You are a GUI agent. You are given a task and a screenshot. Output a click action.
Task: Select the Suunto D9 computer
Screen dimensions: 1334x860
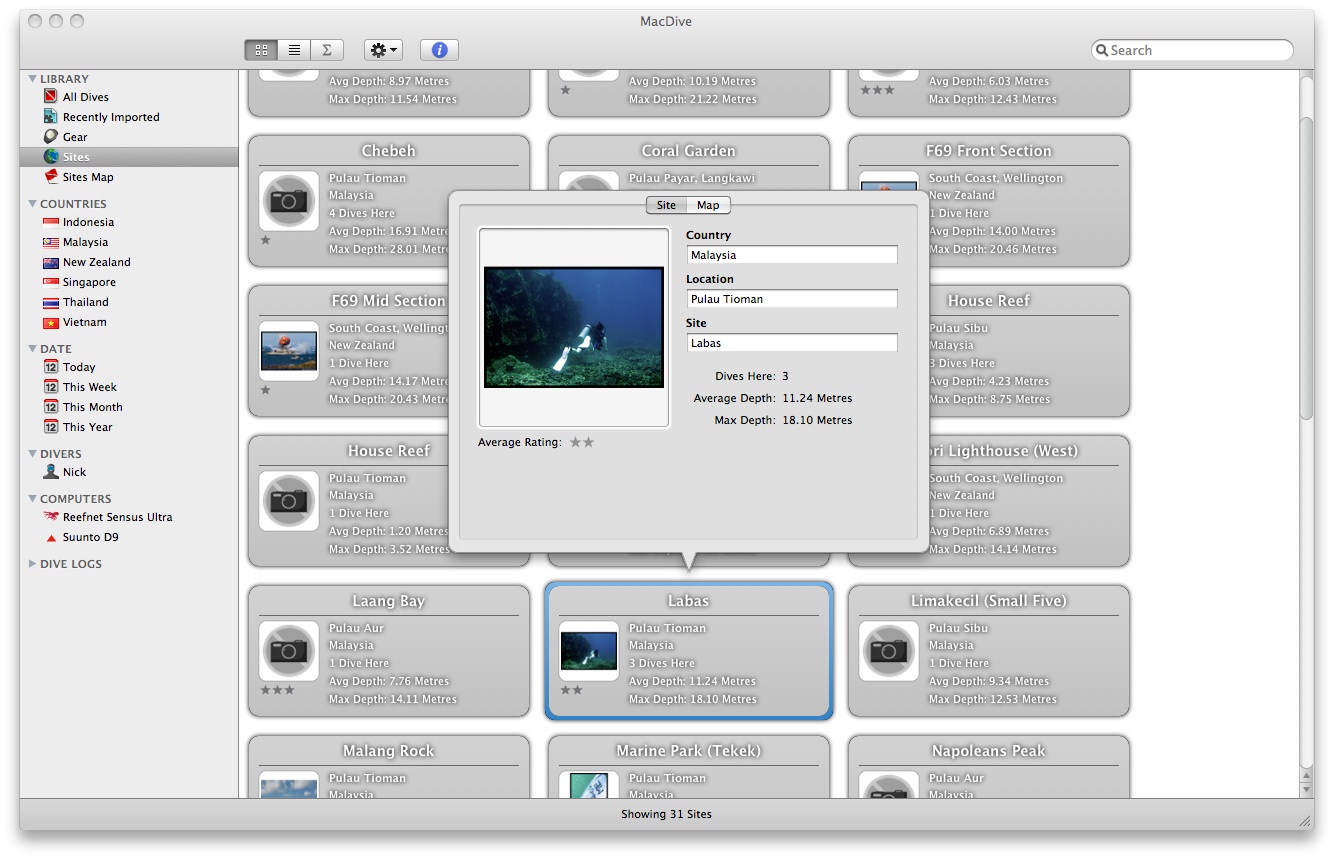pyautogui.click(x=90, y=537)
